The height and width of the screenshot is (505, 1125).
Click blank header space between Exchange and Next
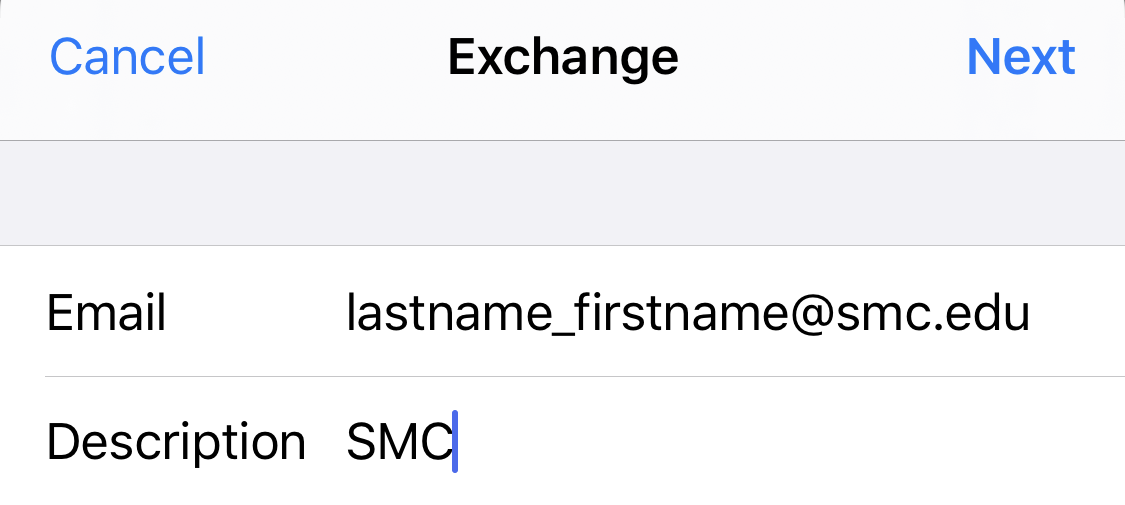822,57
